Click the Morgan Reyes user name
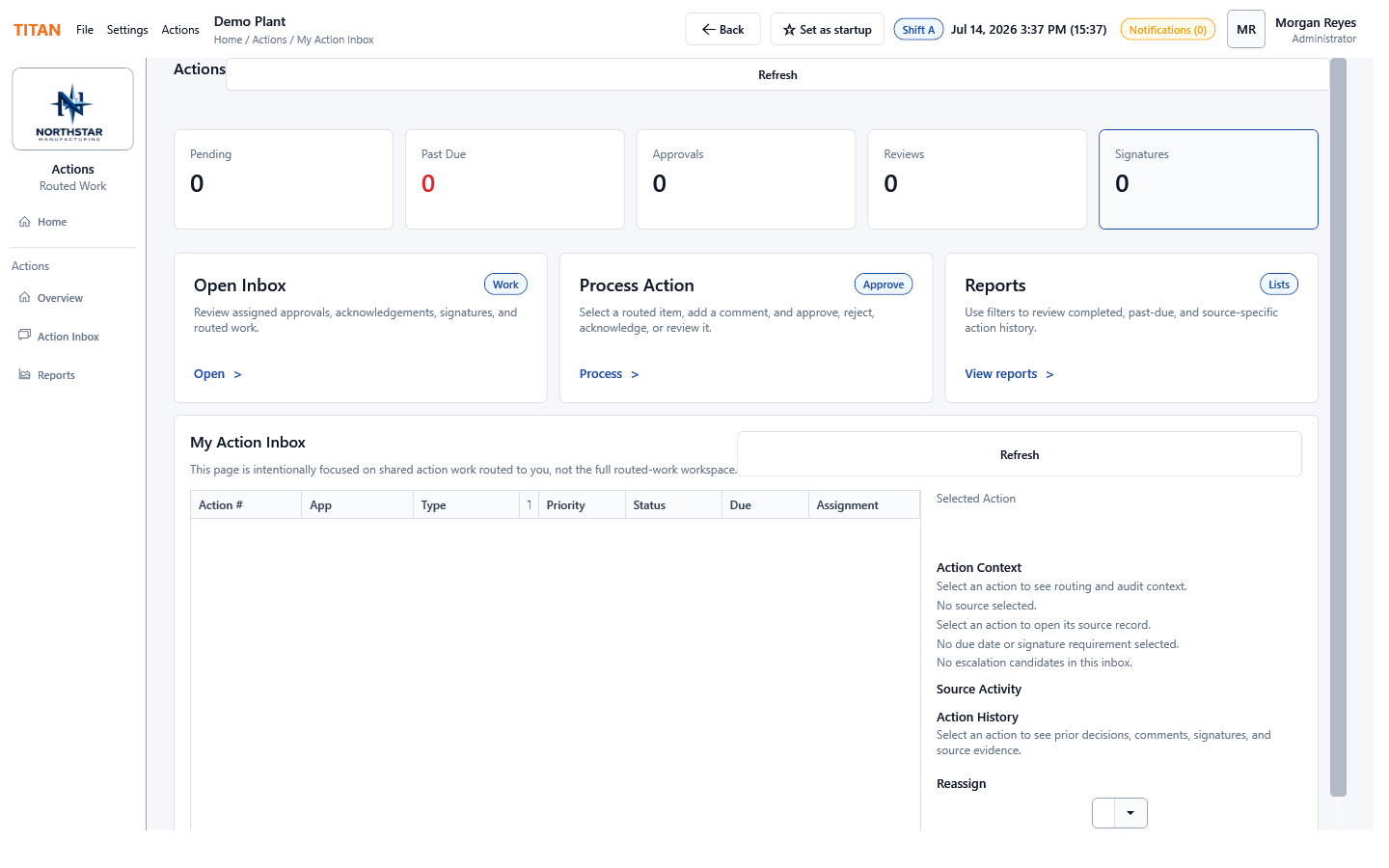Image resolution: width=1389 pixels, height=868 pixels. 1316,23
